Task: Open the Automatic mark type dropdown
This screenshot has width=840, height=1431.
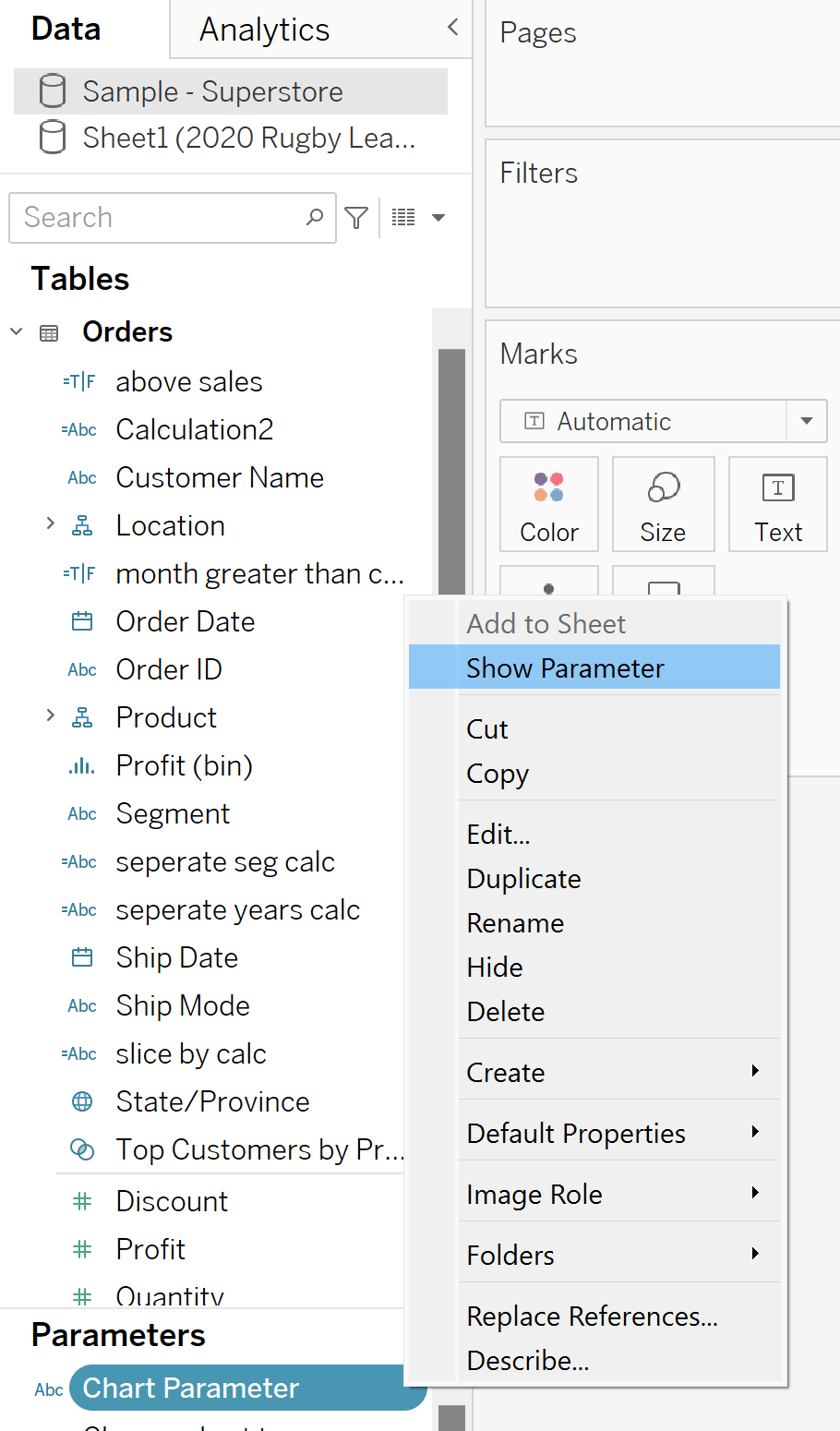Action: coord(806,421)
